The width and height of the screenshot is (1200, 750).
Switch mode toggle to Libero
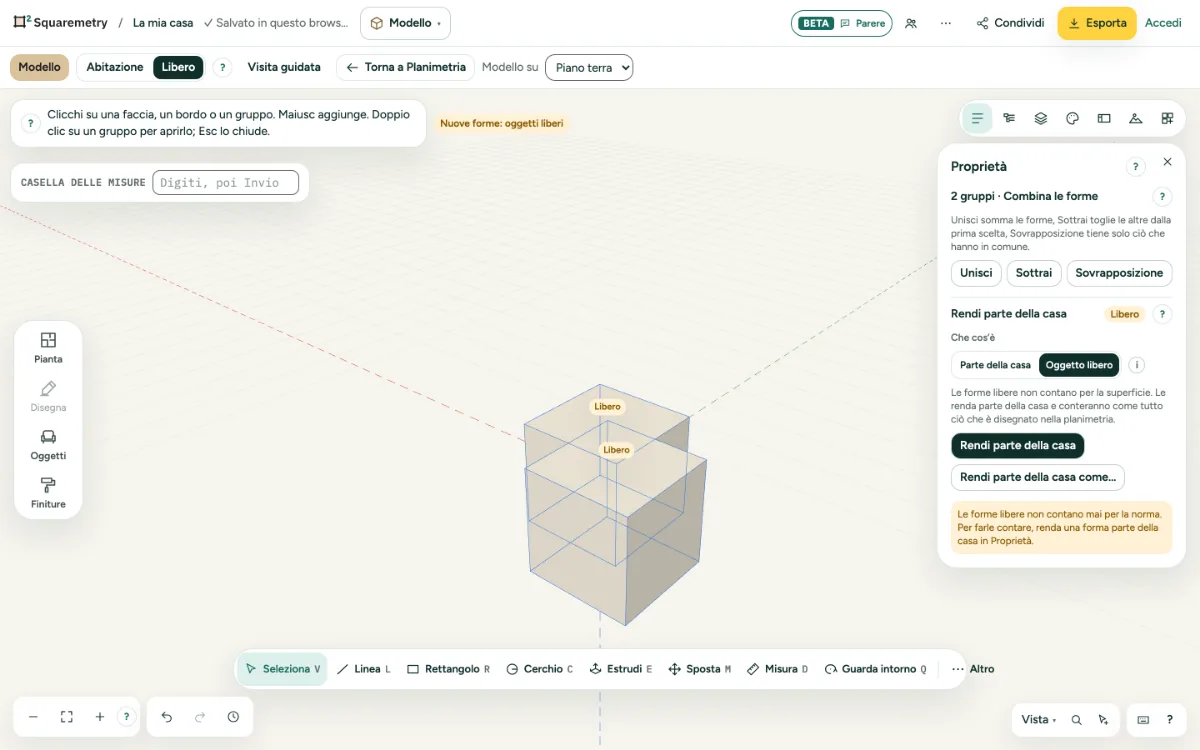[x=178, y=67]
